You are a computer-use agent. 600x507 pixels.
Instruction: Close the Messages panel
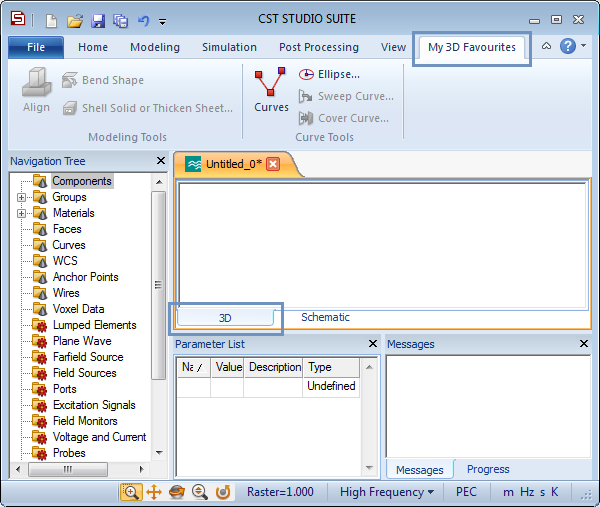(584, 344)
